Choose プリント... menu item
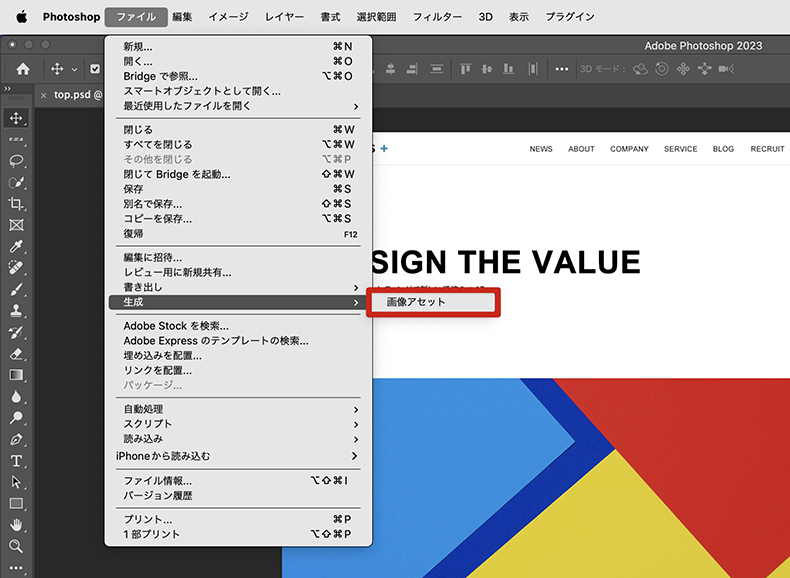This screenshot has width=790, height=578. [x=238, y=520]
